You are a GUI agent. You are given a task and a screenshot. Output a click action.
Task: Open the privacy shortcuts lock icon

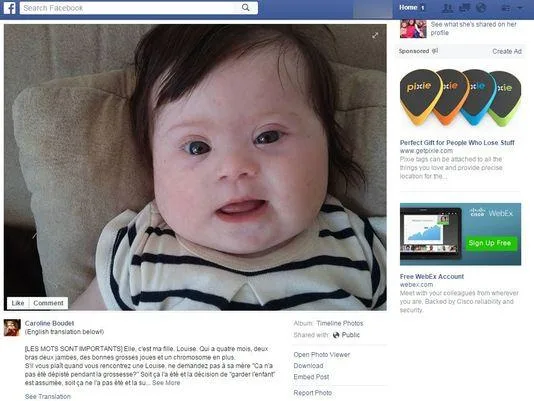pyautogui.click(x=506, y=8)
